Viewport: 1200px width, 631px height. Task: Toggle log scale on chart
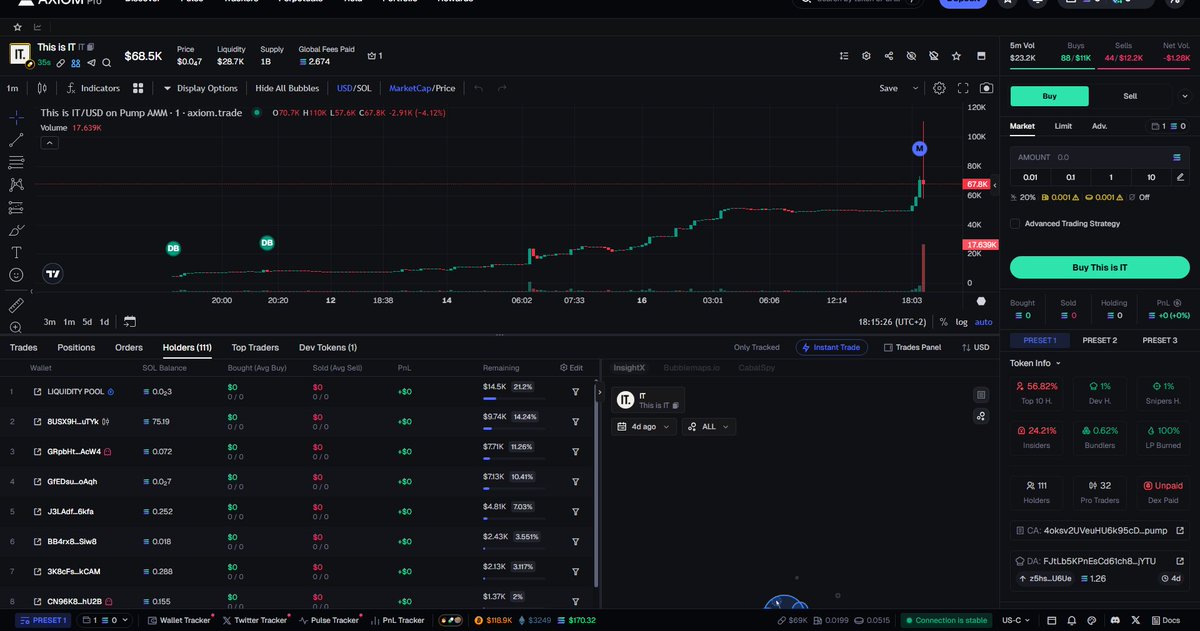(961, 322)
